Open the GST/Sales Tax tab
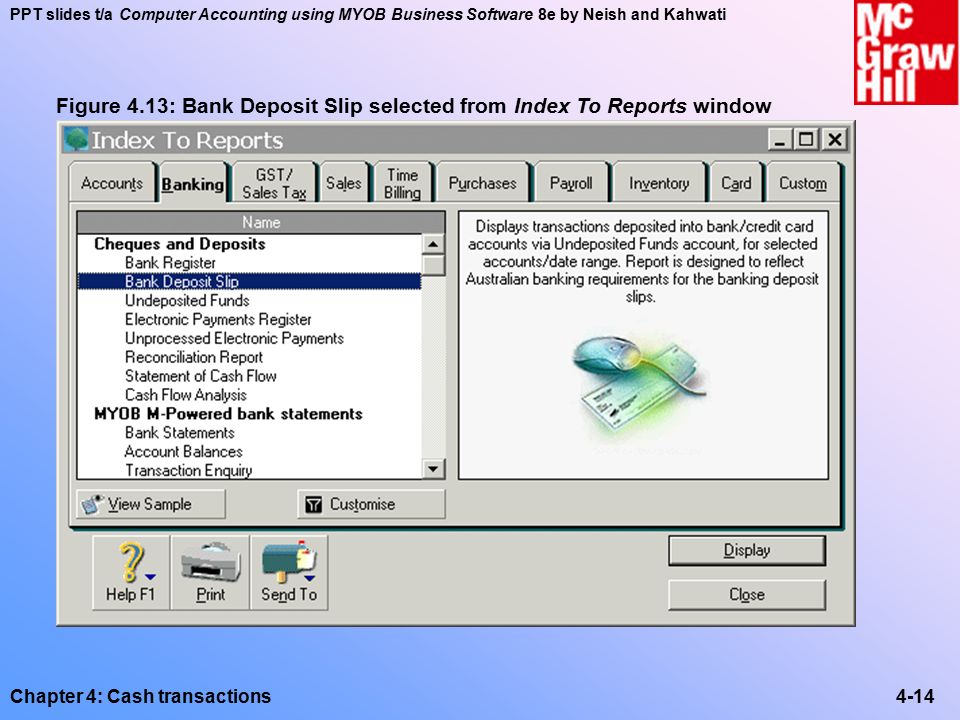The width and height of the screenshot is (960, 720). point(274,183)
